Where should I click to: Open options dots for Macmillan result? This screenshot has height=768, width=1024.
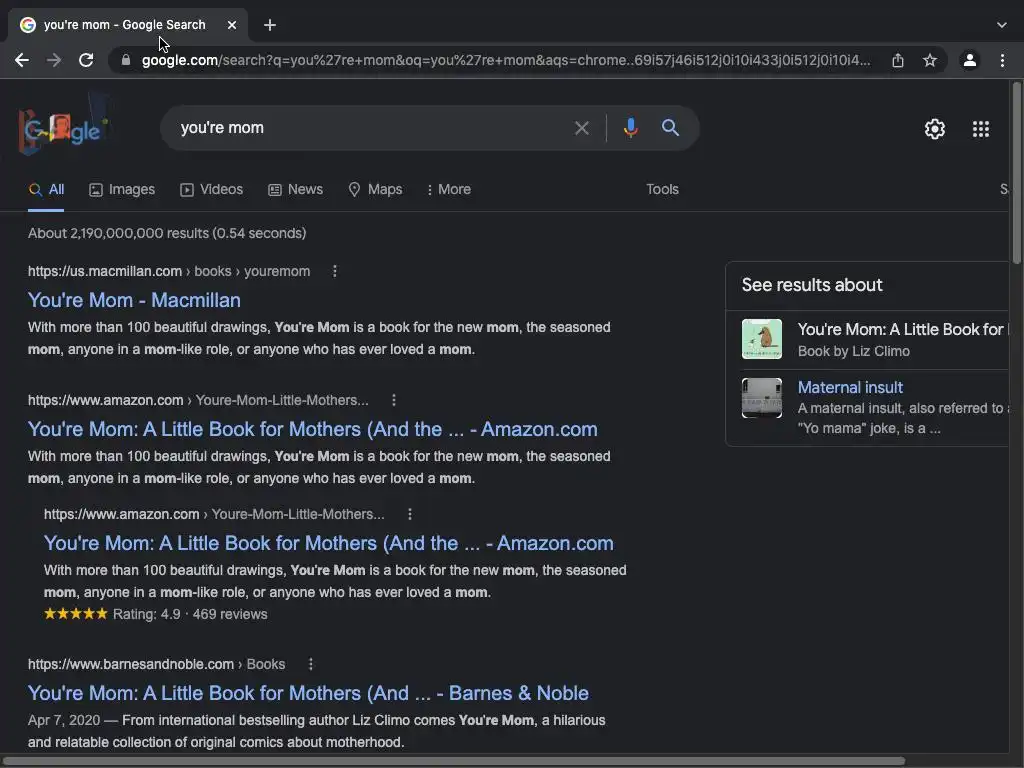pos(334,271)
